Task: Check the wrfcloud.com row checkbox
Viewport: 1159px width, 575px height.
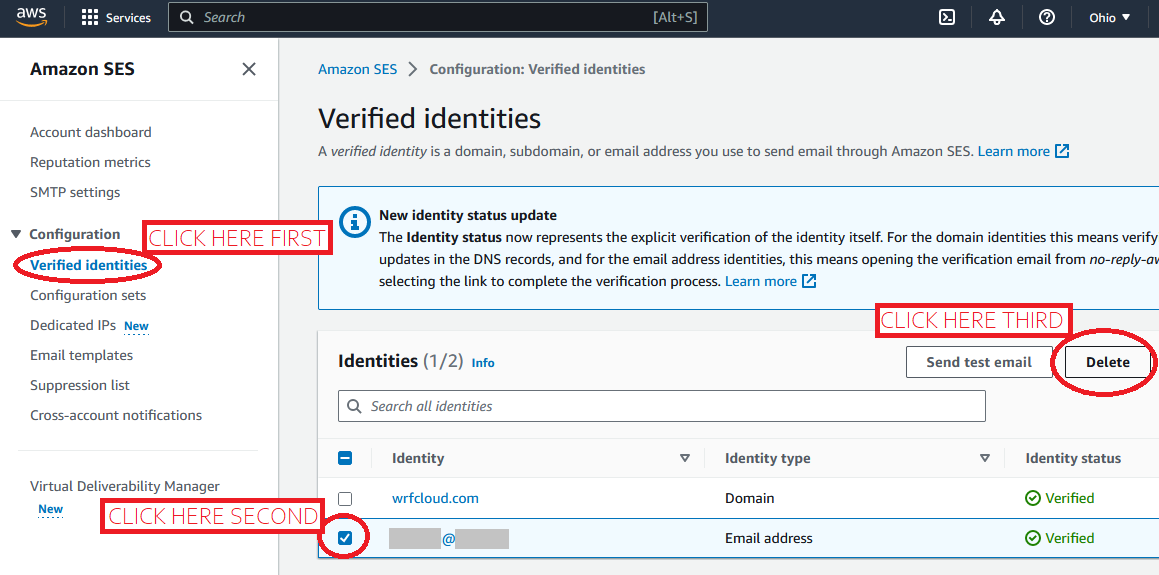Action: pyautogui.click(x=344, y=499)
